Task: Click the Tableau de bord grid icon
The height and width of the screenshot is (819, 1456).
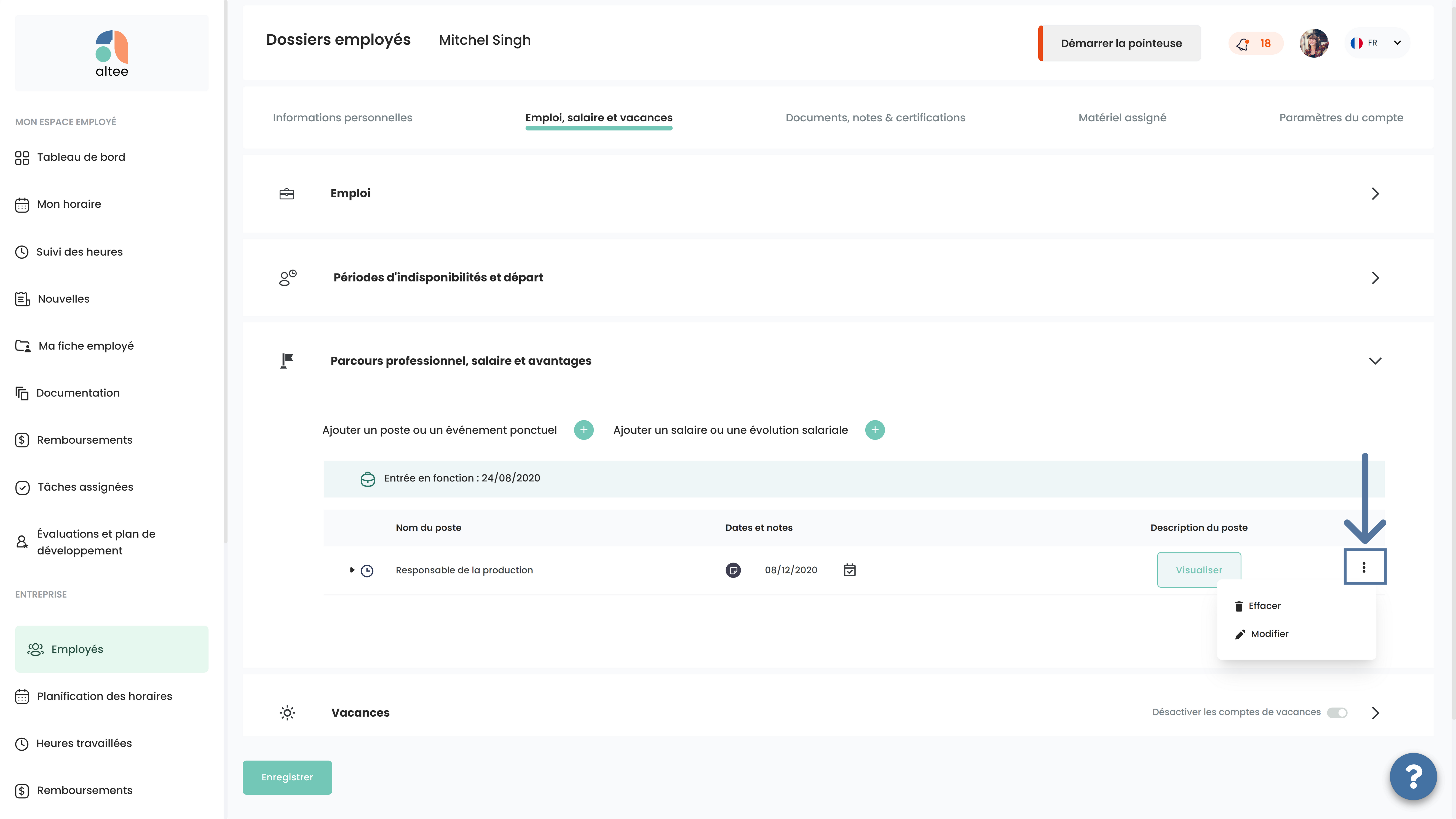Action: [22, 158]
